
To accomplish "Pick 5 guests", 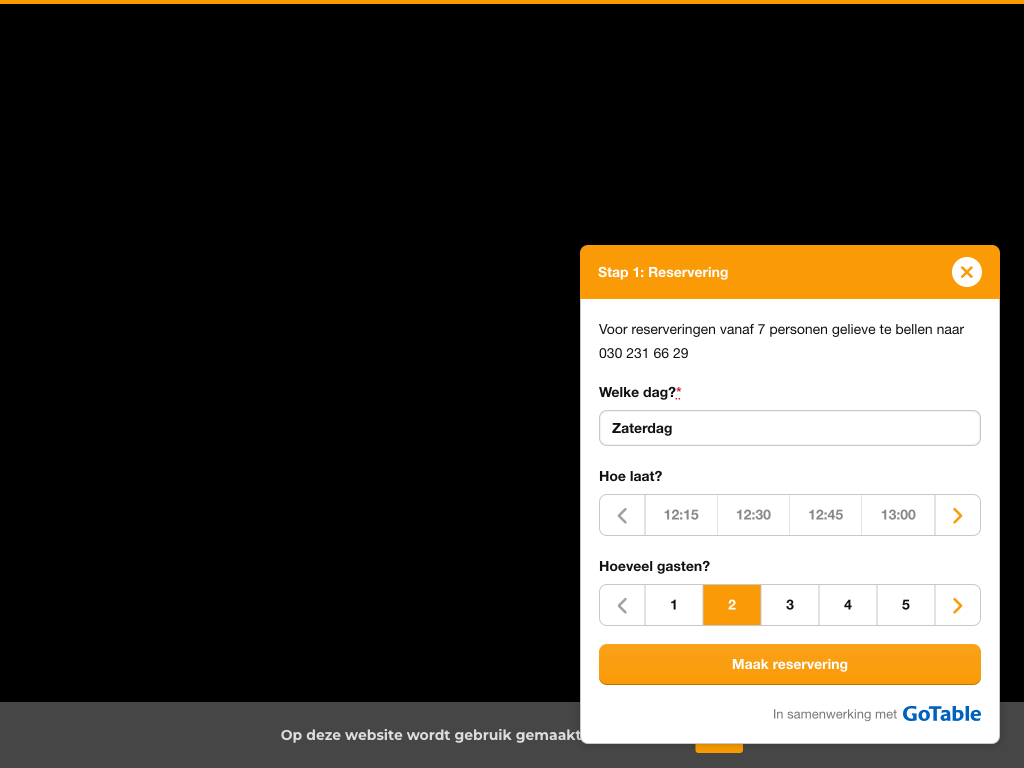I will (x=906, y=605).
